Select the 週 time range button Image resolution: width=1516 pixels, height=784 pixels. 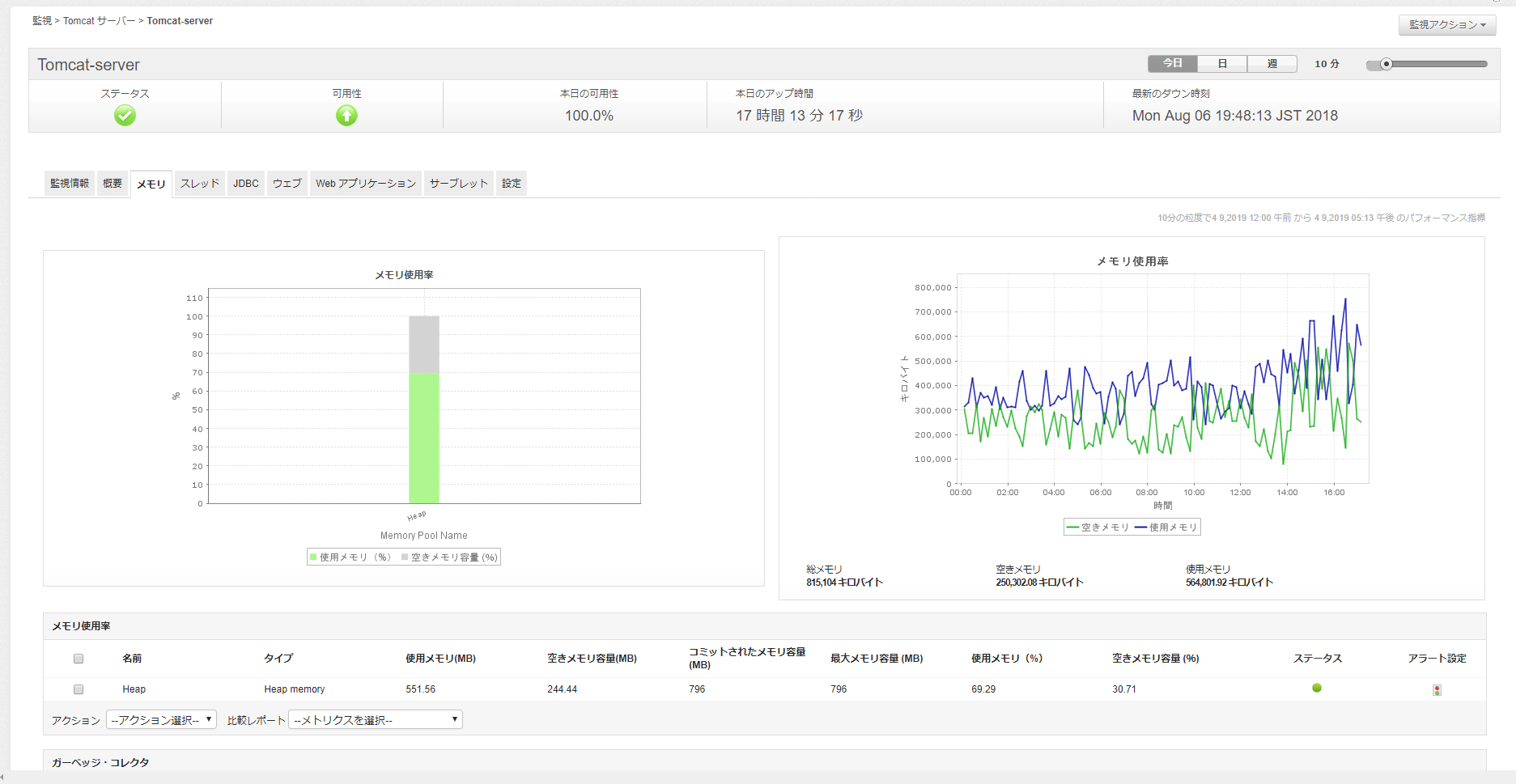pyautogui.click(x=1272, y=64)
